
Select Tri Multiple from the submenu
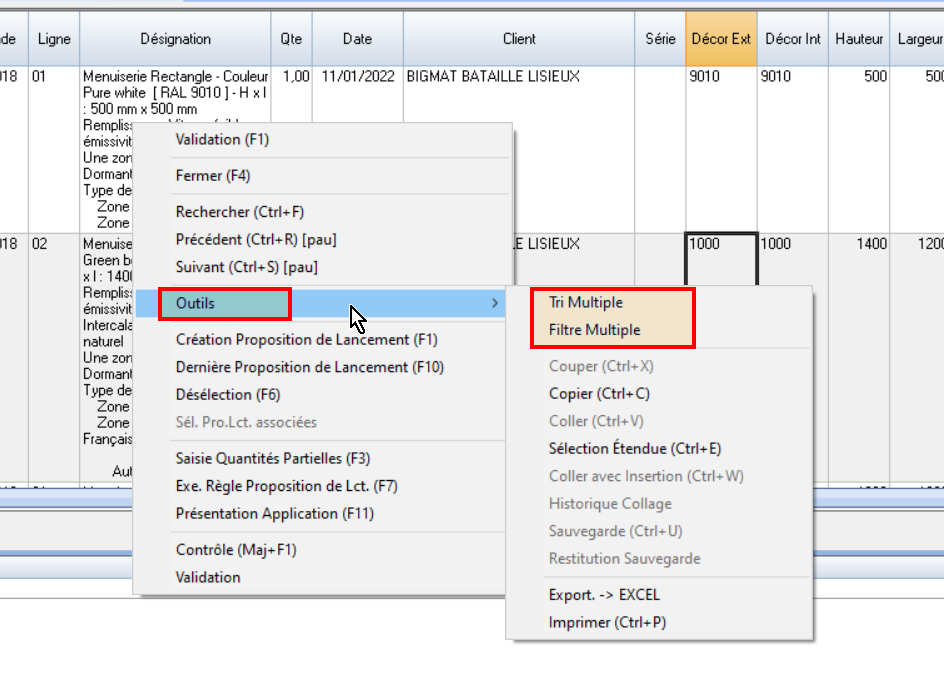click(x=586, y=302)
